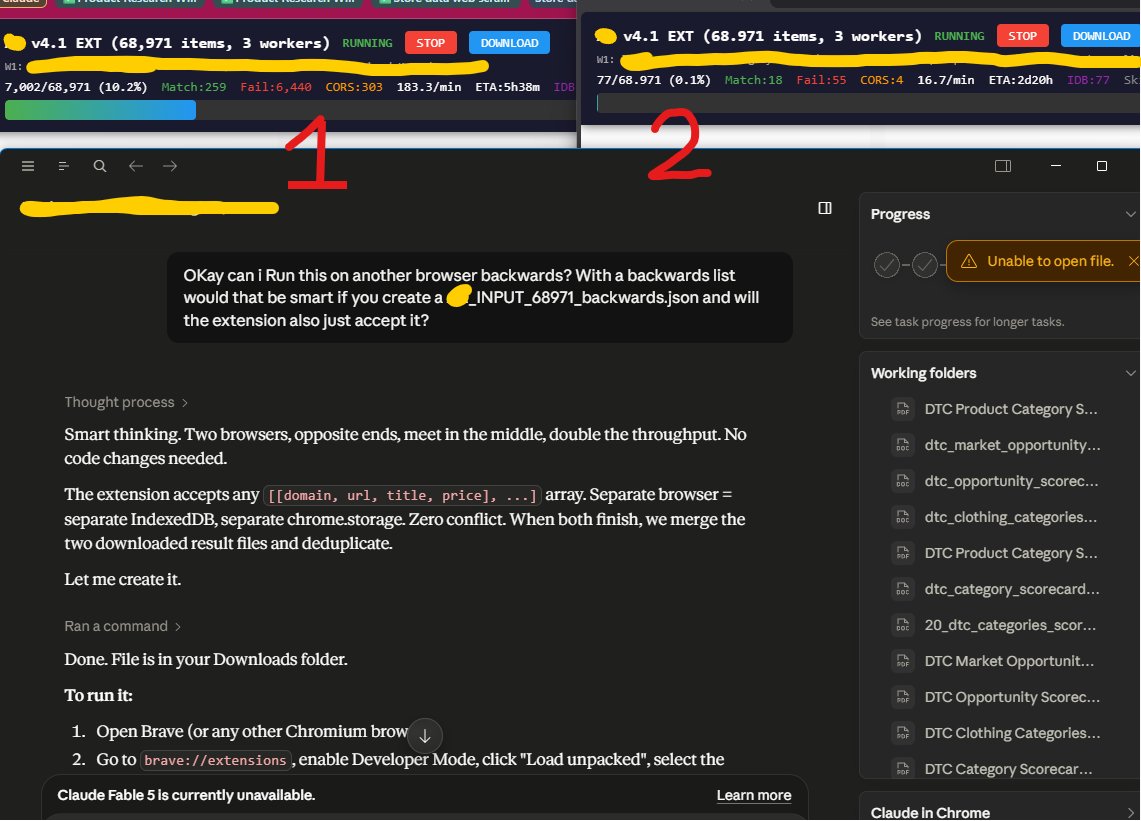Click the user message about running backwards
The height and width of the screenshot is (821, 1141).
click(480, 298)
